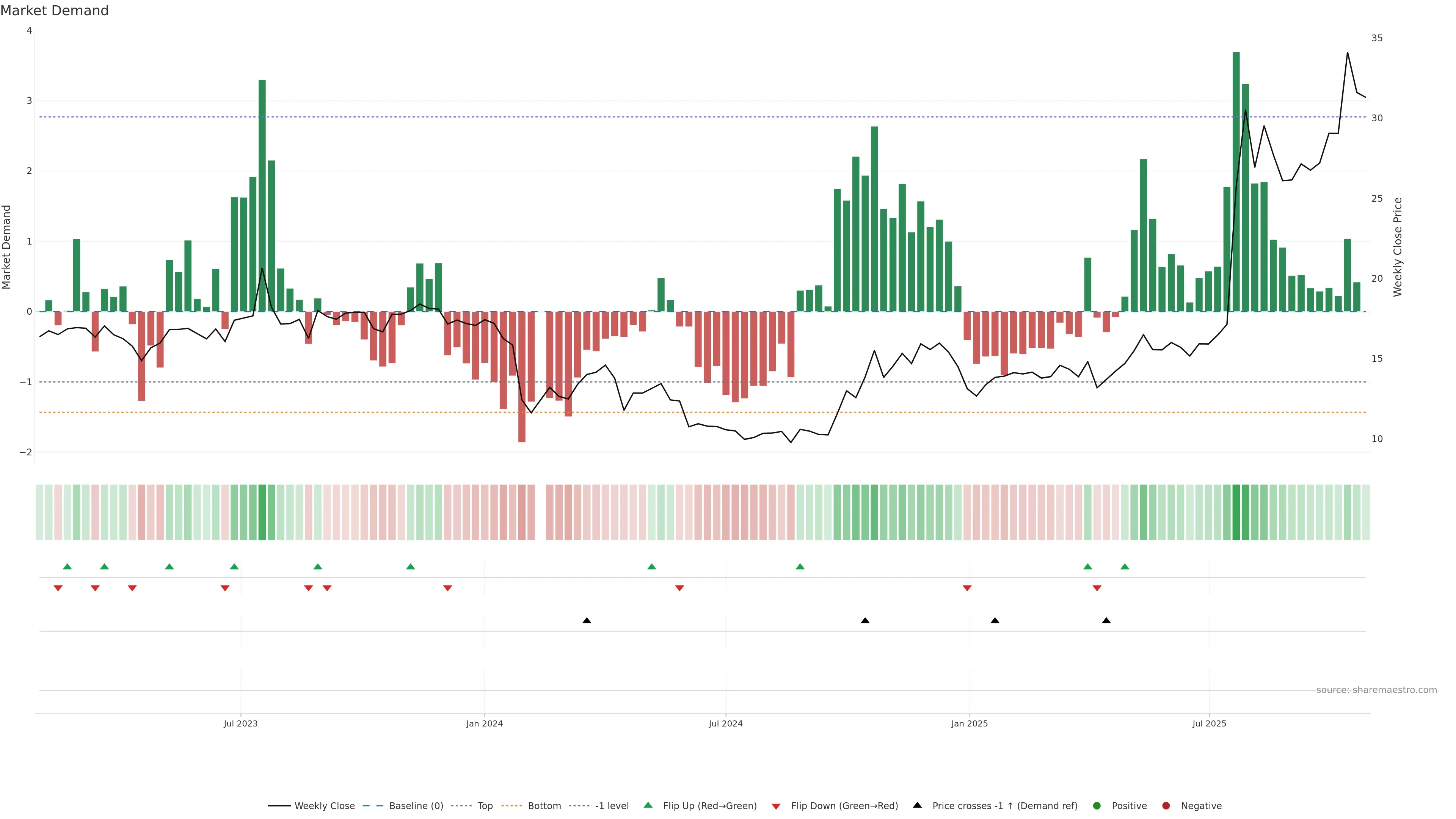Toggle the Weekly Close legend entry
Screen dimensions: 1456x819
click(x=325, y=806)
